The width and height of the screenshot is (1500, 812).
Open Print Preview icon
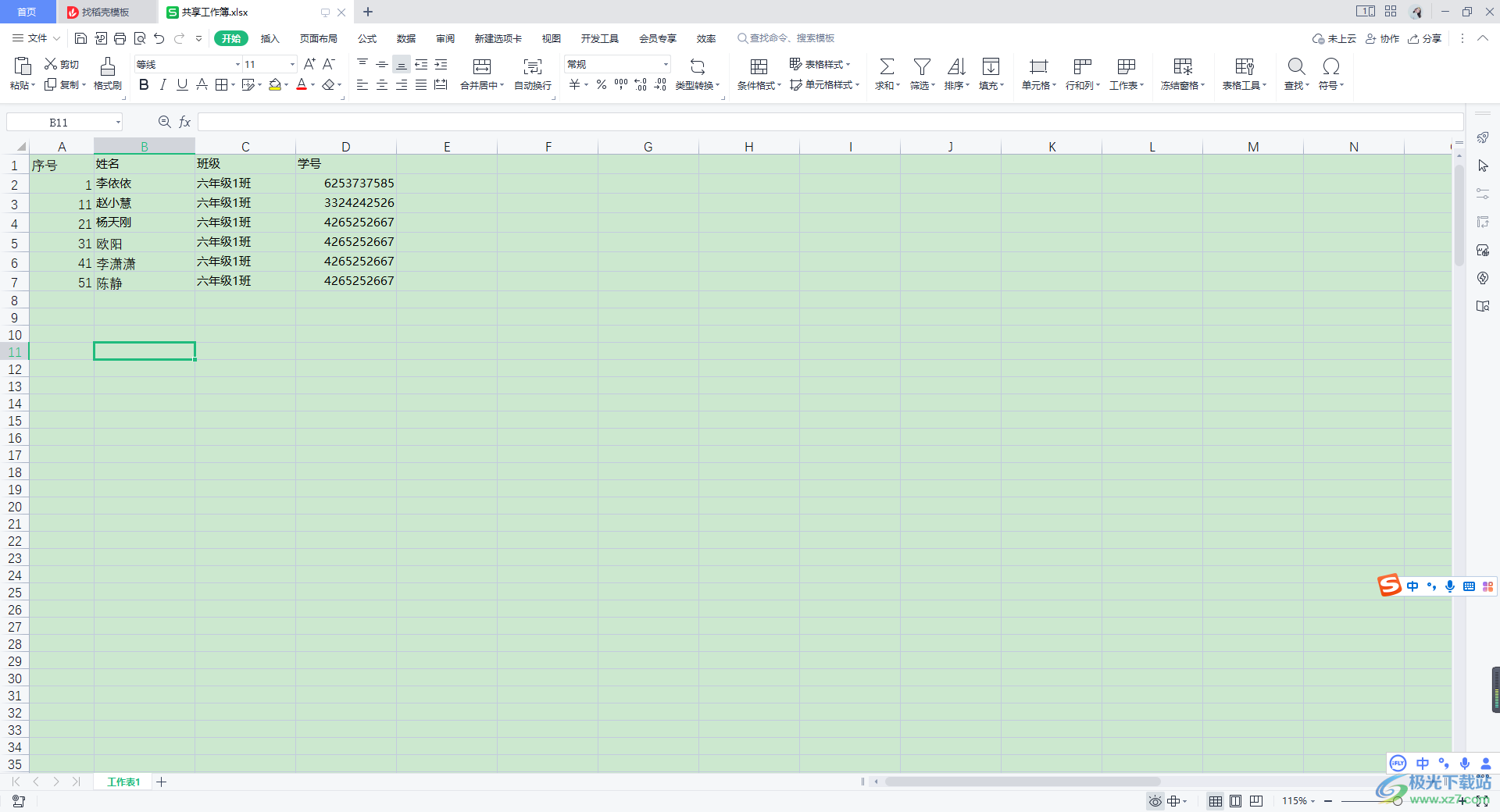pos(140,38)
